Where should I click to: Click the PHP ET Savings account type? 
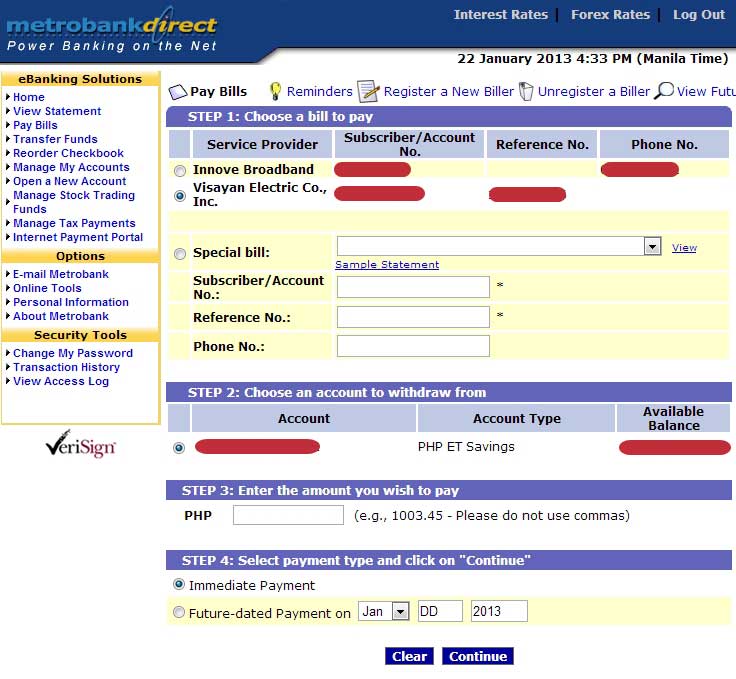click(466, 447)
